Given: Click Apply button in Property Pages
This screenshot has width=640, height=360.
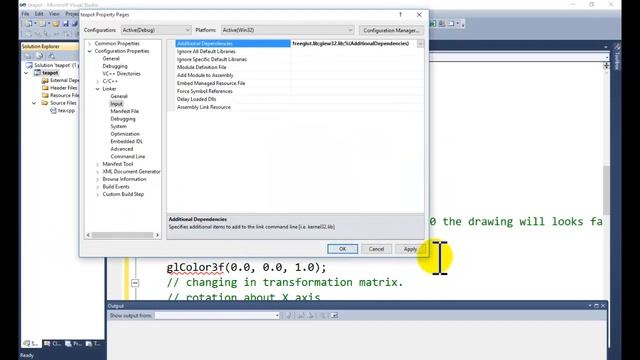Looking at the screenshot, I should tap(410, 249).
